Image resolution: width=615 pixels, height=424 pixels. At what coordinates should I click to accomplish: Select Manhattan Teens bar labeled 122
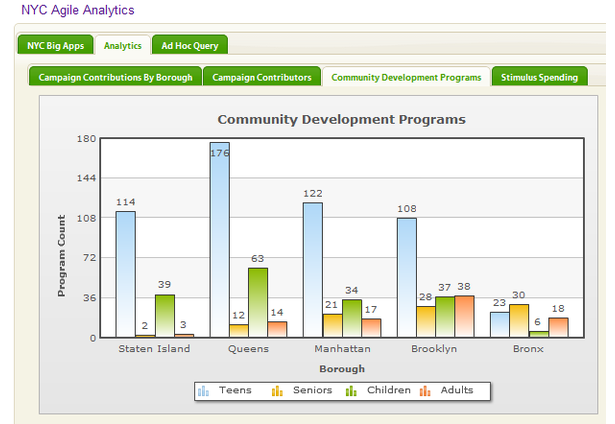(313, 270)
